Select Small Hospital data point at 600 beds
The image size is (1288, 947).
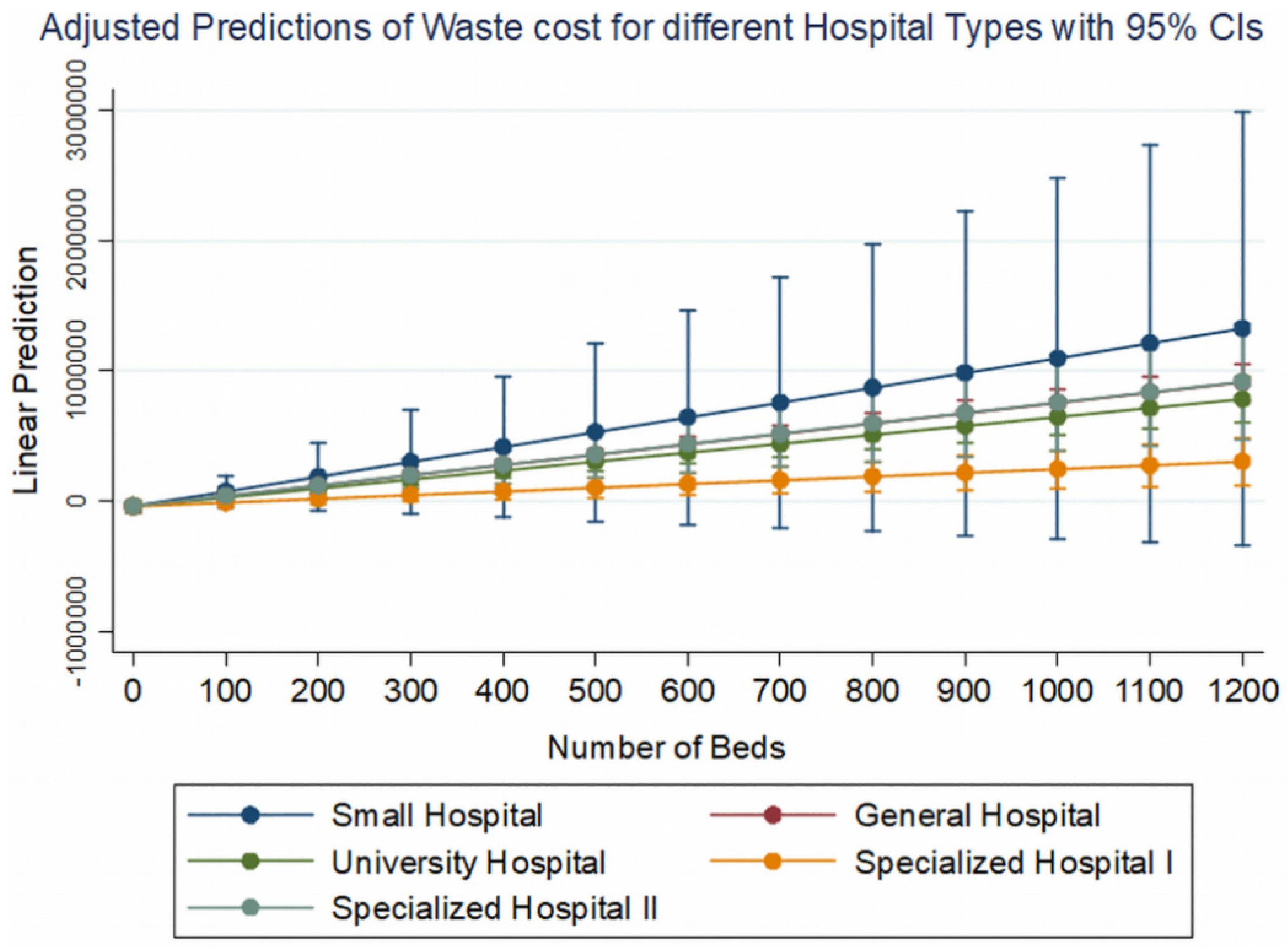click(x=687, y=417)
